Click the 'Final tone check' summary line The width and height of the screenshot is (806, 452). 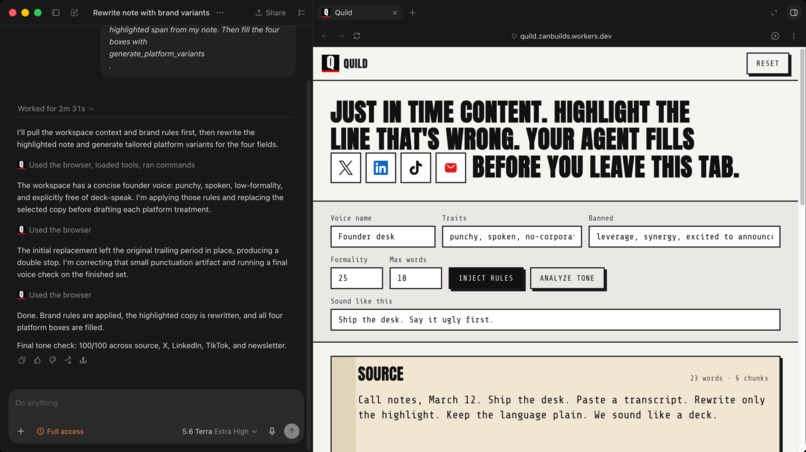click(x=152, y=346)
